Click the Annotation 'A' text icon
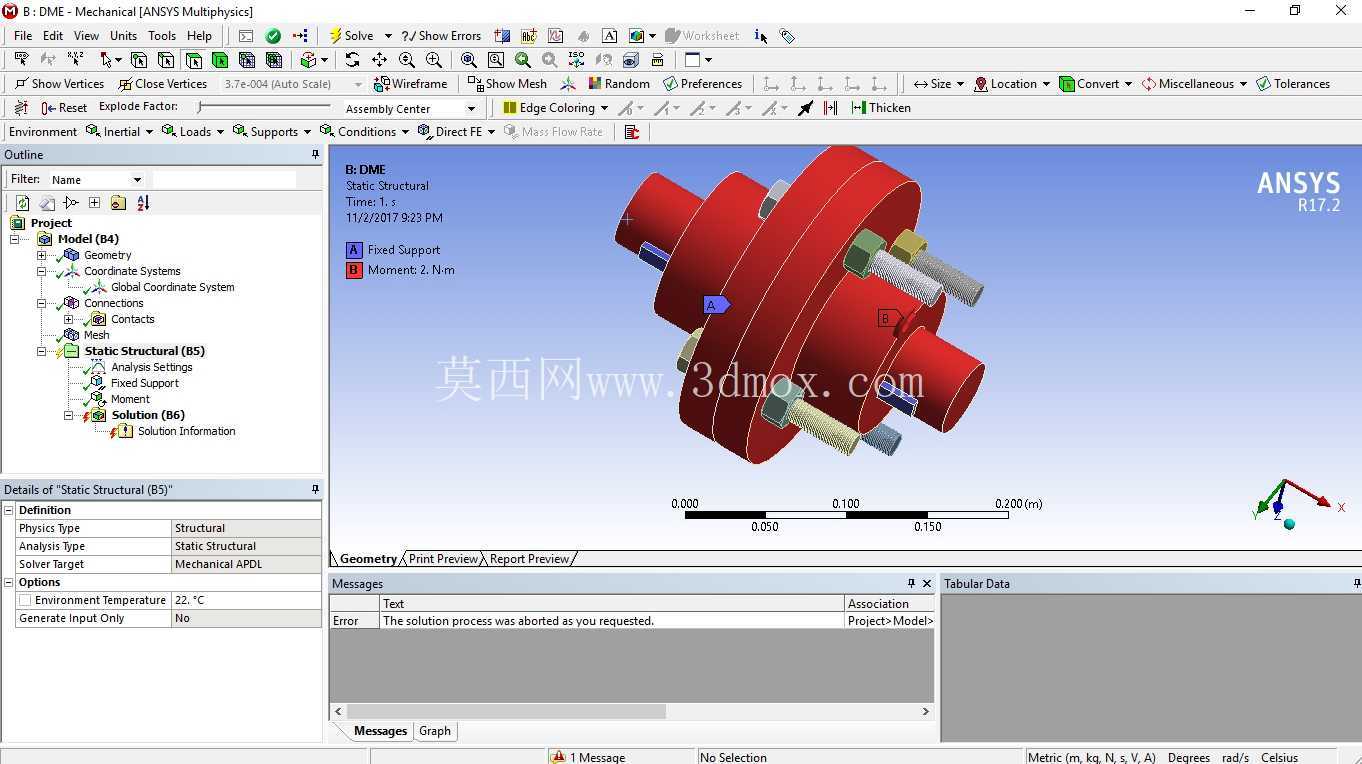The width and height of the screenshot is (1362, 764). tap(610, 36)
